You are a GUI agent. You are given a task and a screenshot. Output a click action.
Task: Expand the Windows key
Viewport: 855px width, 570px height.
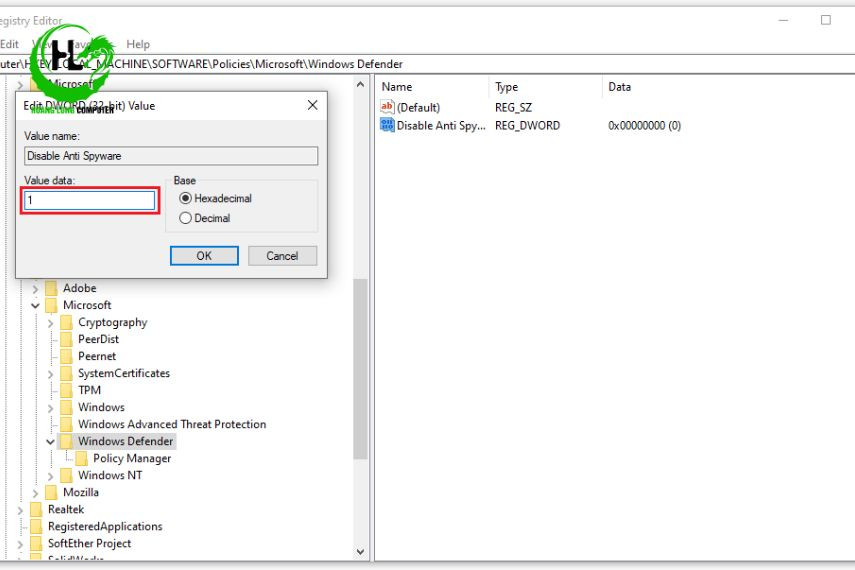pyautogui.click(x=50, y=408)
